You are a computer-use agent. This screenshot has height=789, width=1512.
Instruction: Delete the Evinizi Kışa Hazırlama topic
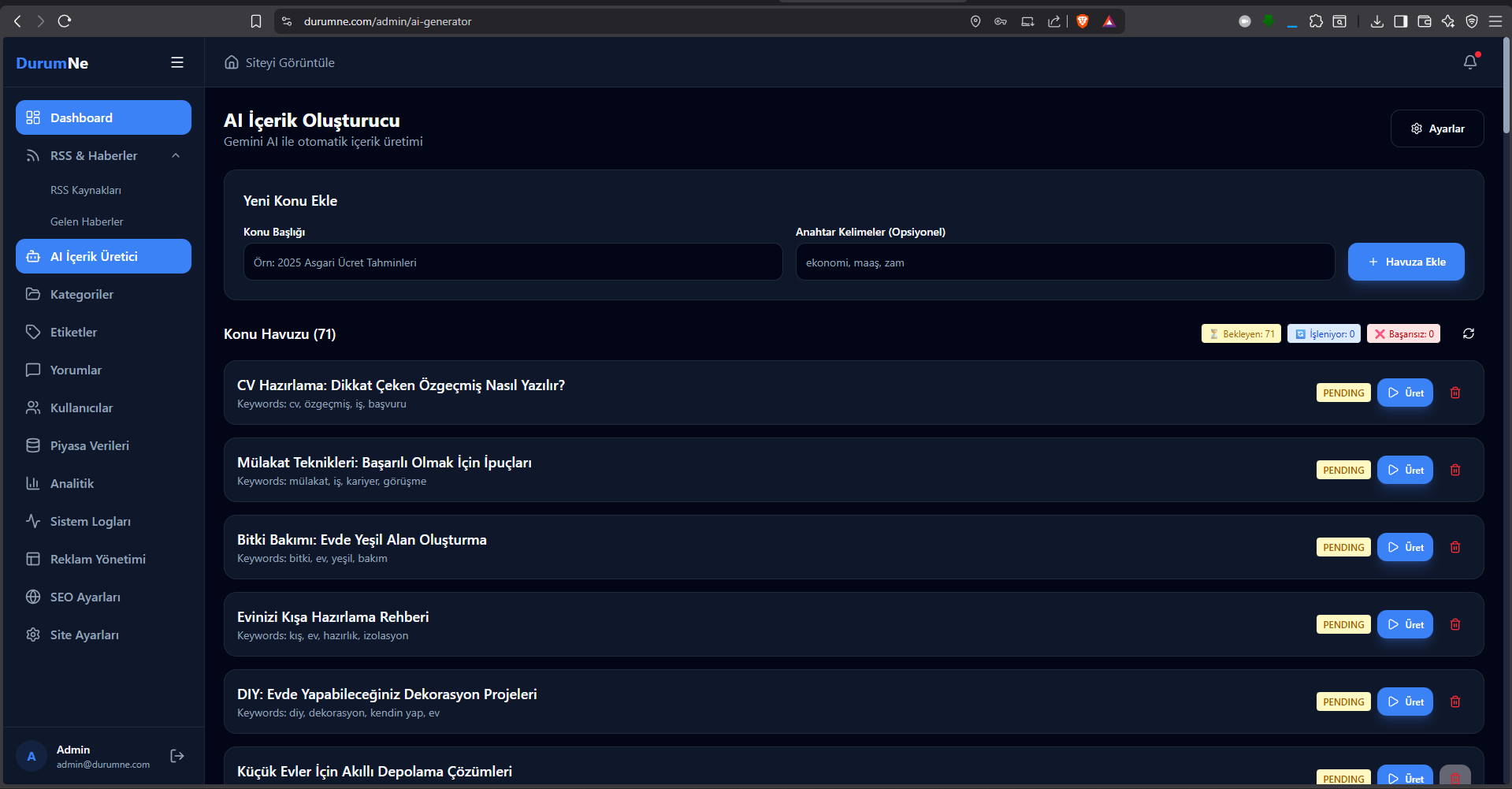pyautogui.click(x=1455, y=624)
